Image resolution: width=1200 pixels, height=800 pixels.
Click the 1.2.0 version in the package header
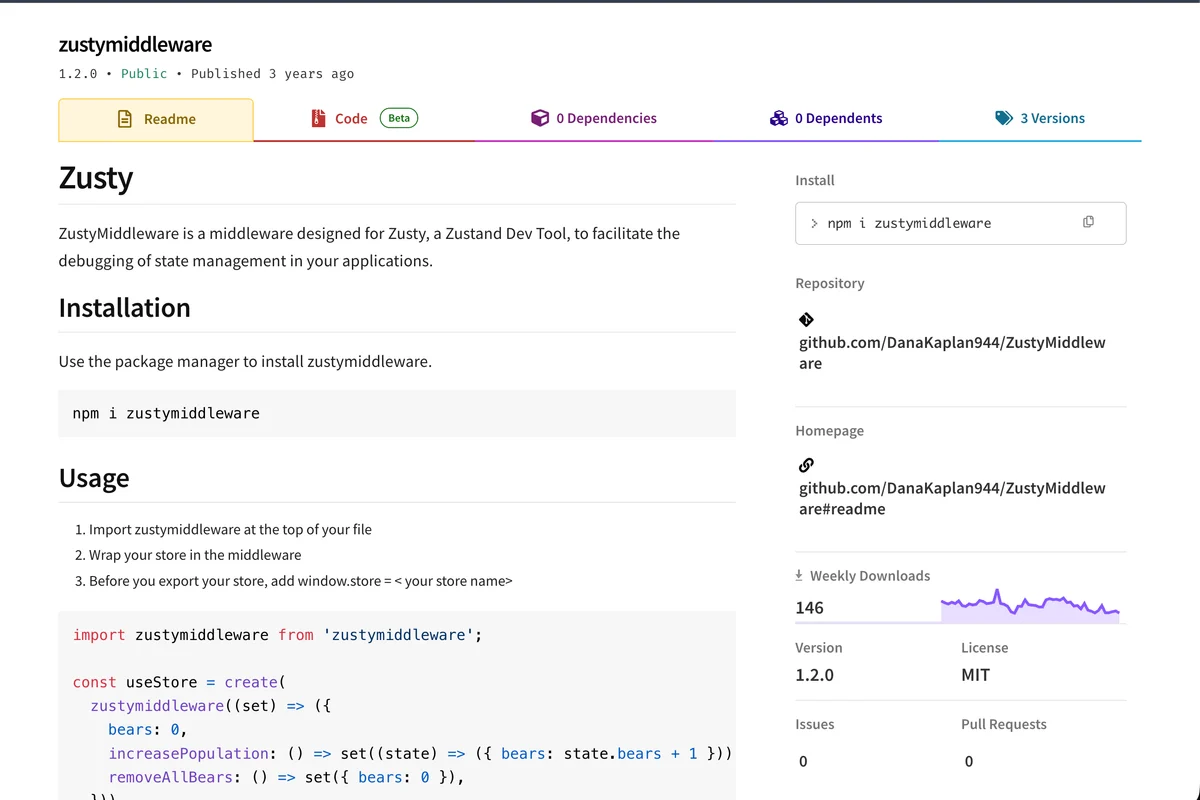(x=78, y=73)
